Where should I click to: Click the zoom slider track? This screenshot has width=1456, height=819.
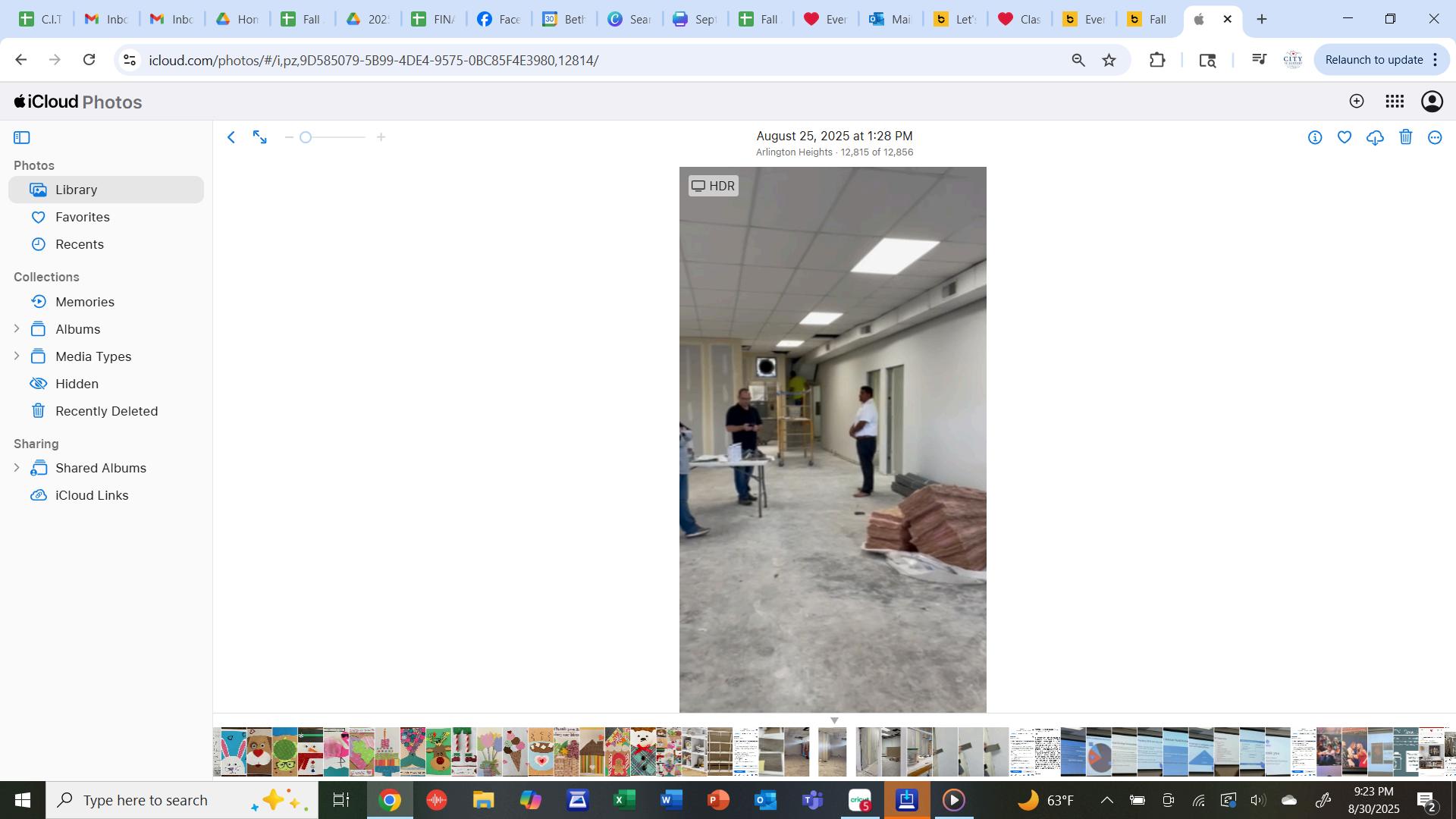point(335,137)
